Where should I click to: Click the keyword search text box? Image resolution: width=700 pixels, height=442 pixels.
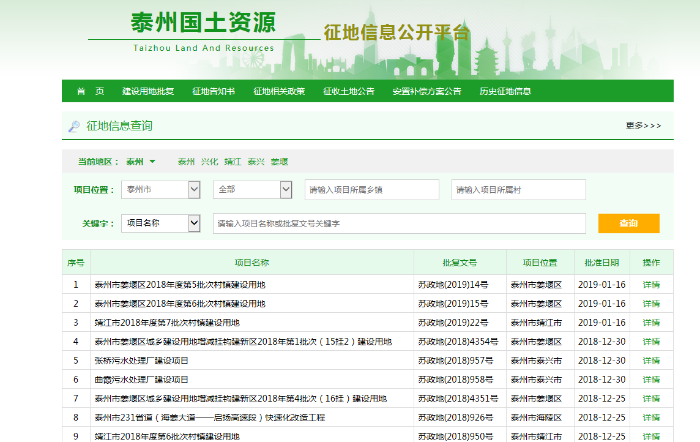[398, 223]
